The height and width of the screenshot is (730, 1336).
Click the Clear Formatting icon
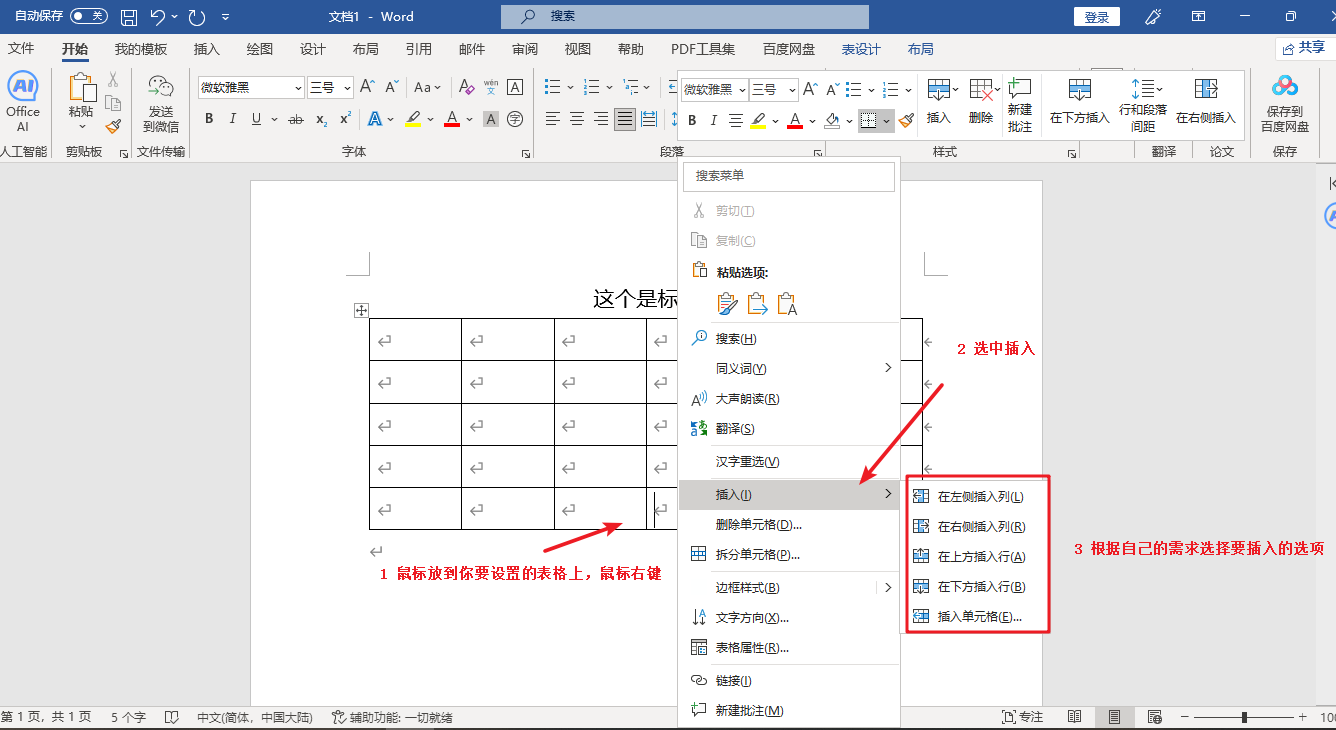pyautogui.click(x=466, y=87)
